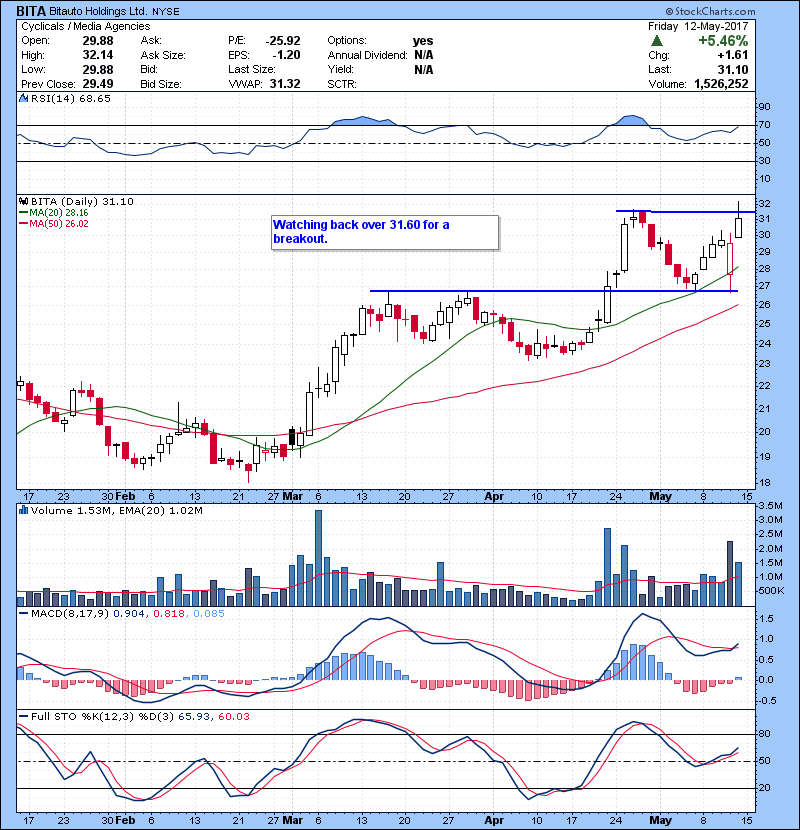Click the StockCharts.com copyright logo
This screenshot has width=800, height=830.
711,11
